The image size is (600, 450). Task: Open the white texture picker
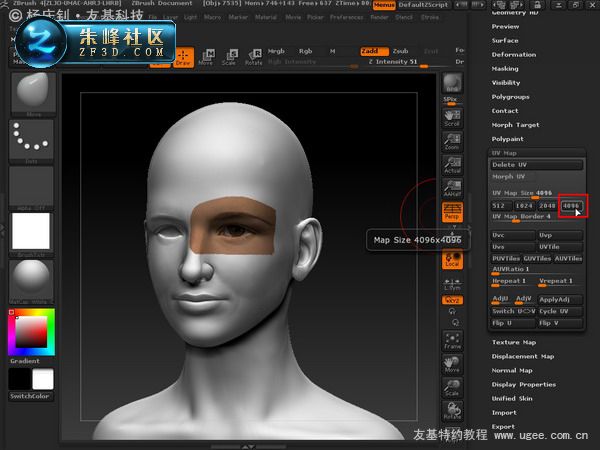tap(31, 235)
